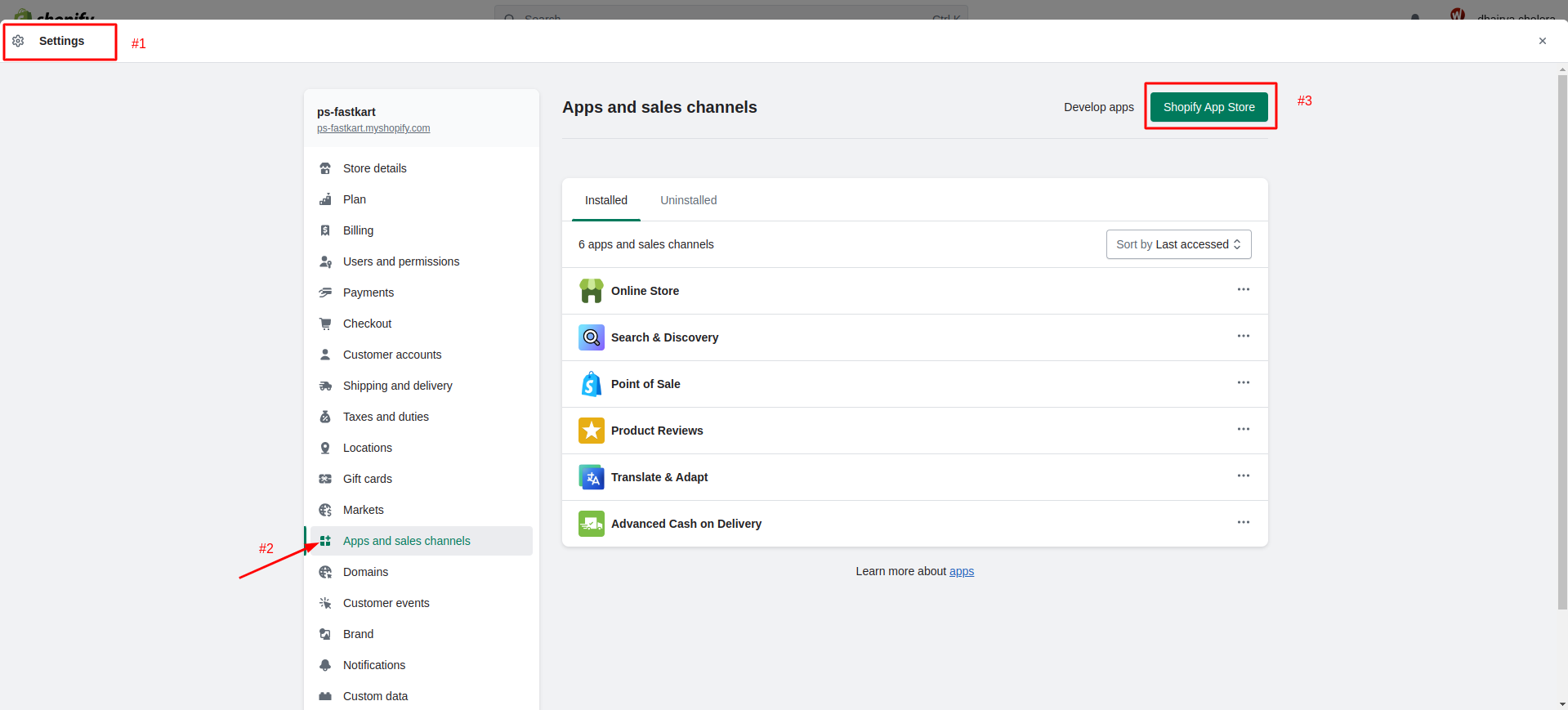Open more options for Product Reviews
Image resolution: width=1568 pixels, height=710 pixels.
click(1243, 430)
